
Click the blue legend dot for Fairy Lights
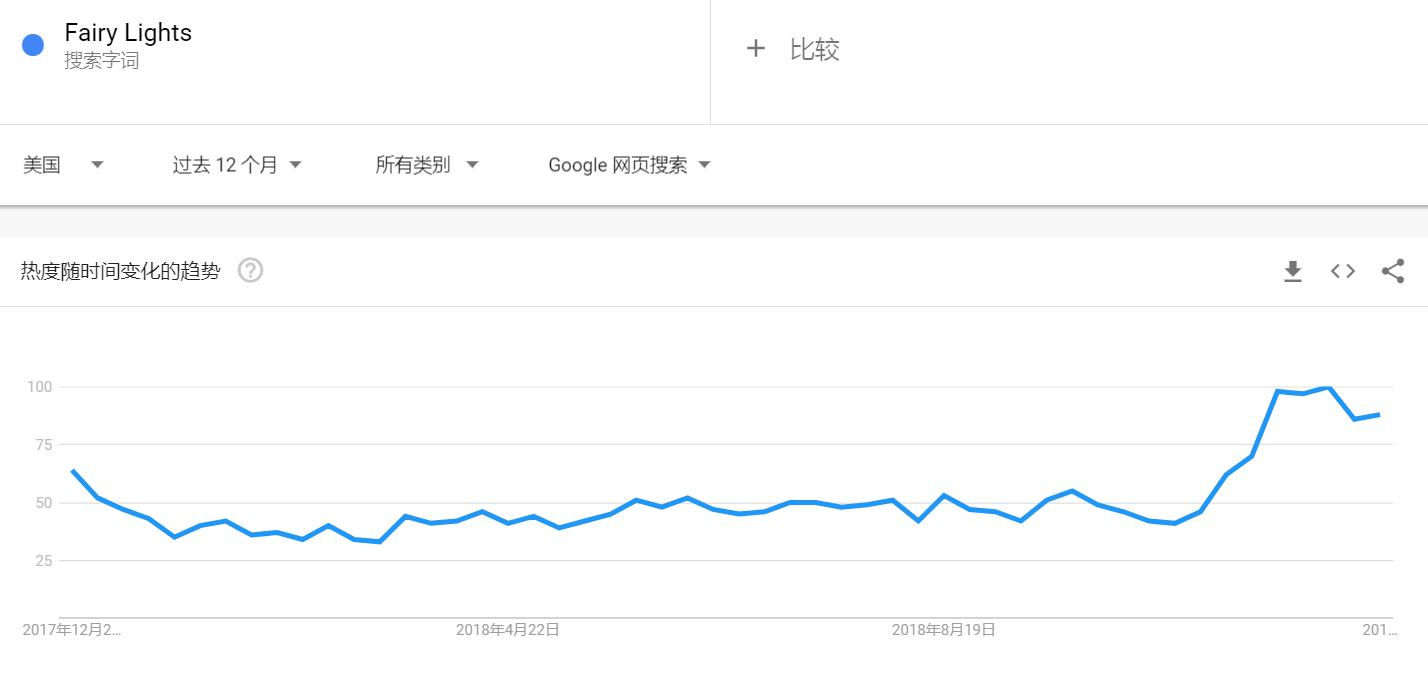[x=31, y=44]
